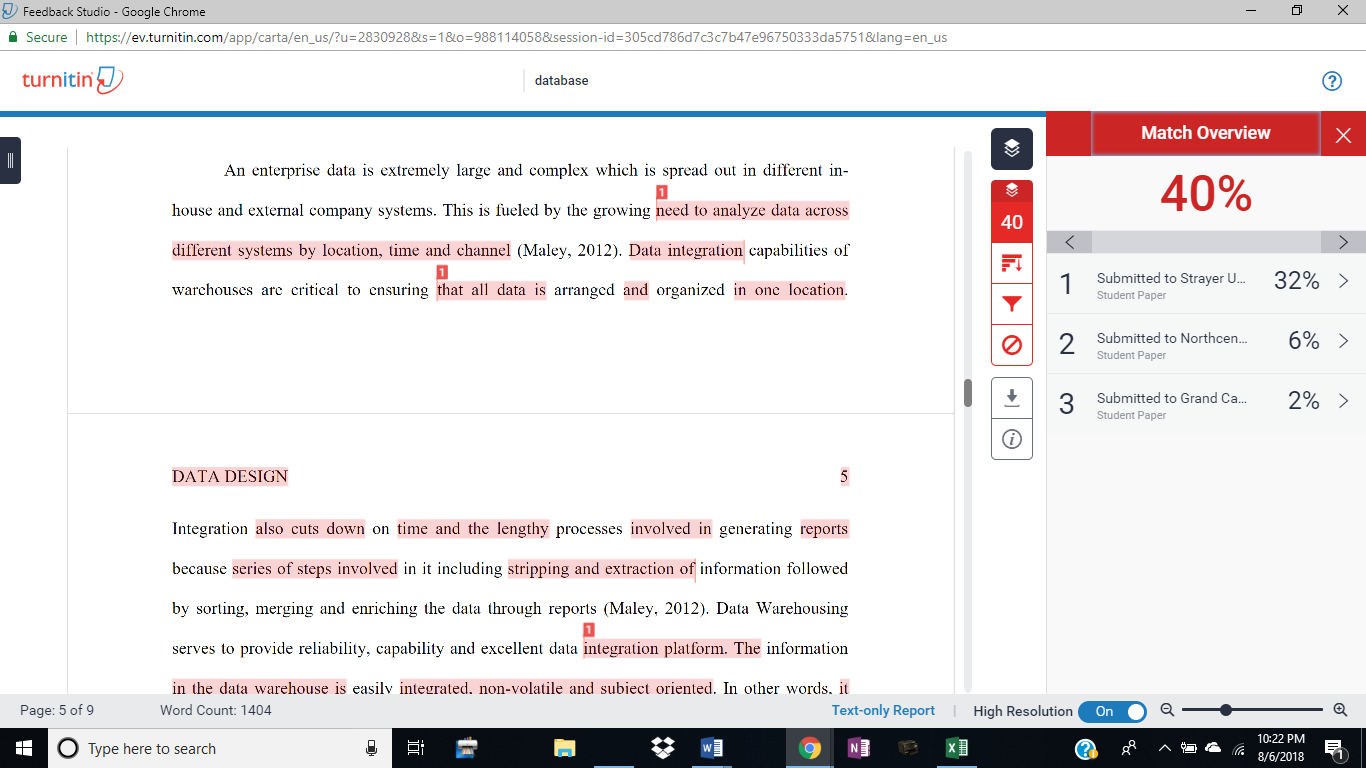Click the match flag above 'need to analyze'
The width and height of the screenshot is (1366, 768).
pos(661,192)
